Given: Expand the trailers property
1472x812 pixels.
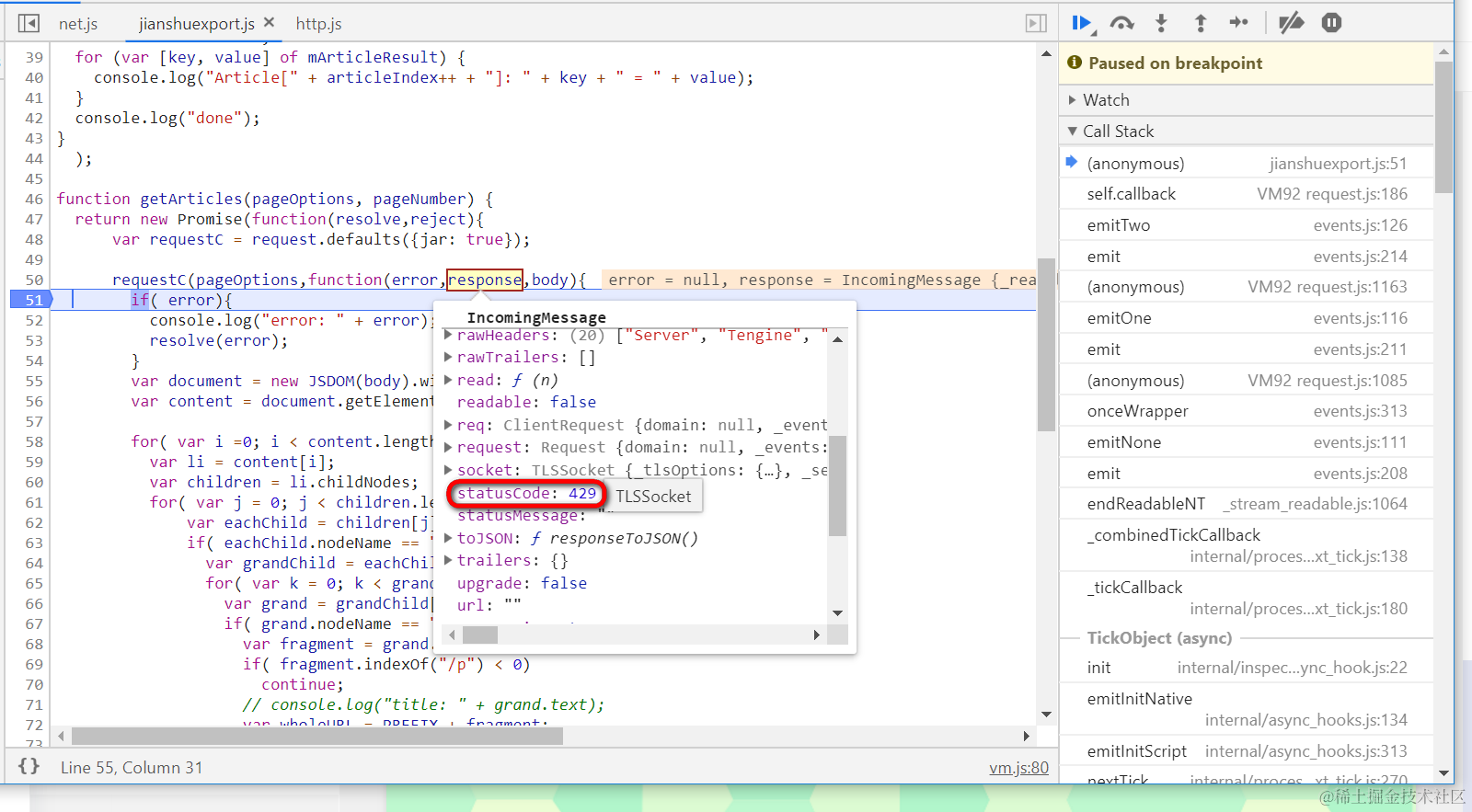Looking at the screenshot, I should tap(449, 560).
